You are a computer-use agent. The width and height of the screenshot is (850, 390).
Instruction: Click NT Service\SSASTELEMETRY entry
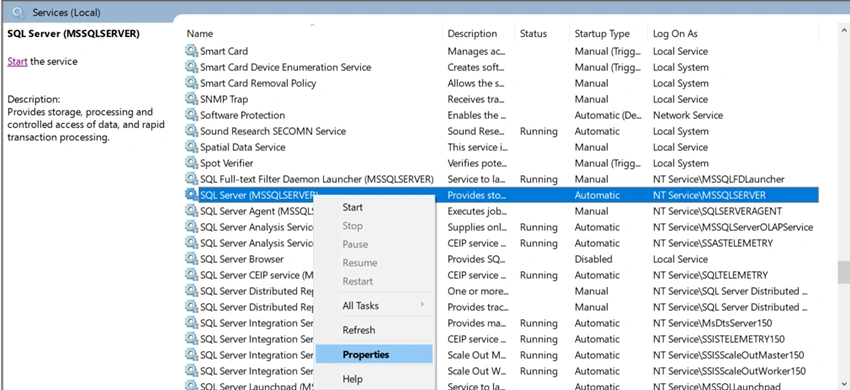[x=713, y=243]
